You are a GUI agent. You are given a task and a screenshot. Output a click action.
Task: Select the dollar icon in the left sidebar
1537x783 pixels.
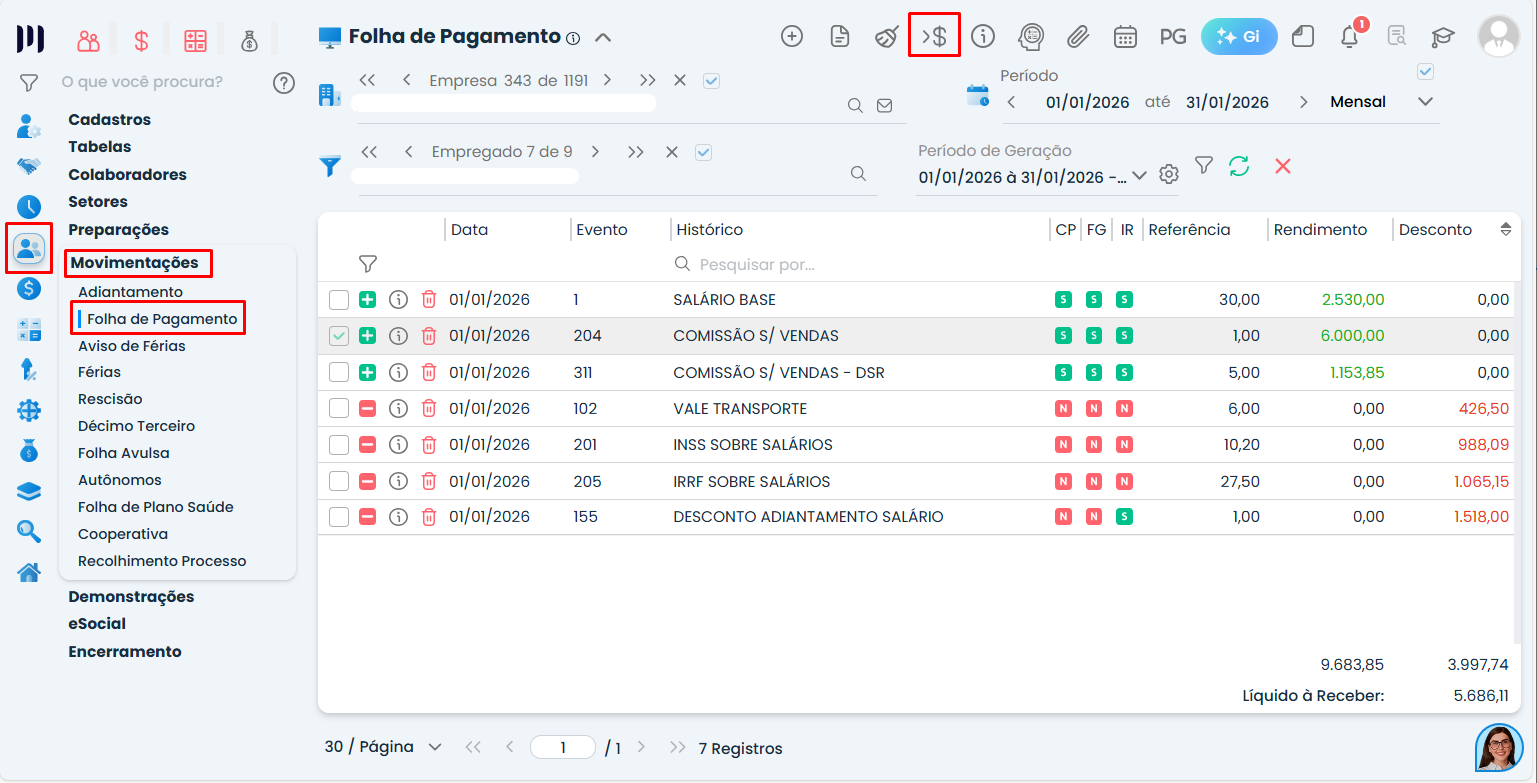(28, 290)
